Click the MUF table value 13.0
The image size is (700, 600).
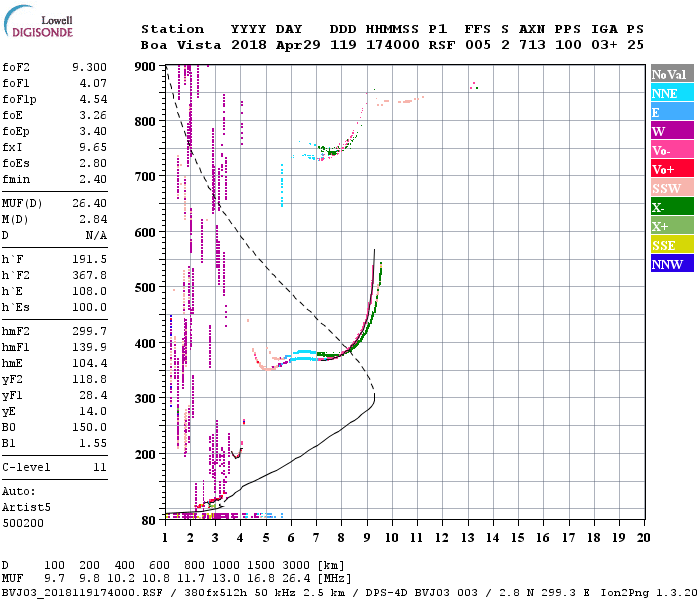[x=226, y=579]
